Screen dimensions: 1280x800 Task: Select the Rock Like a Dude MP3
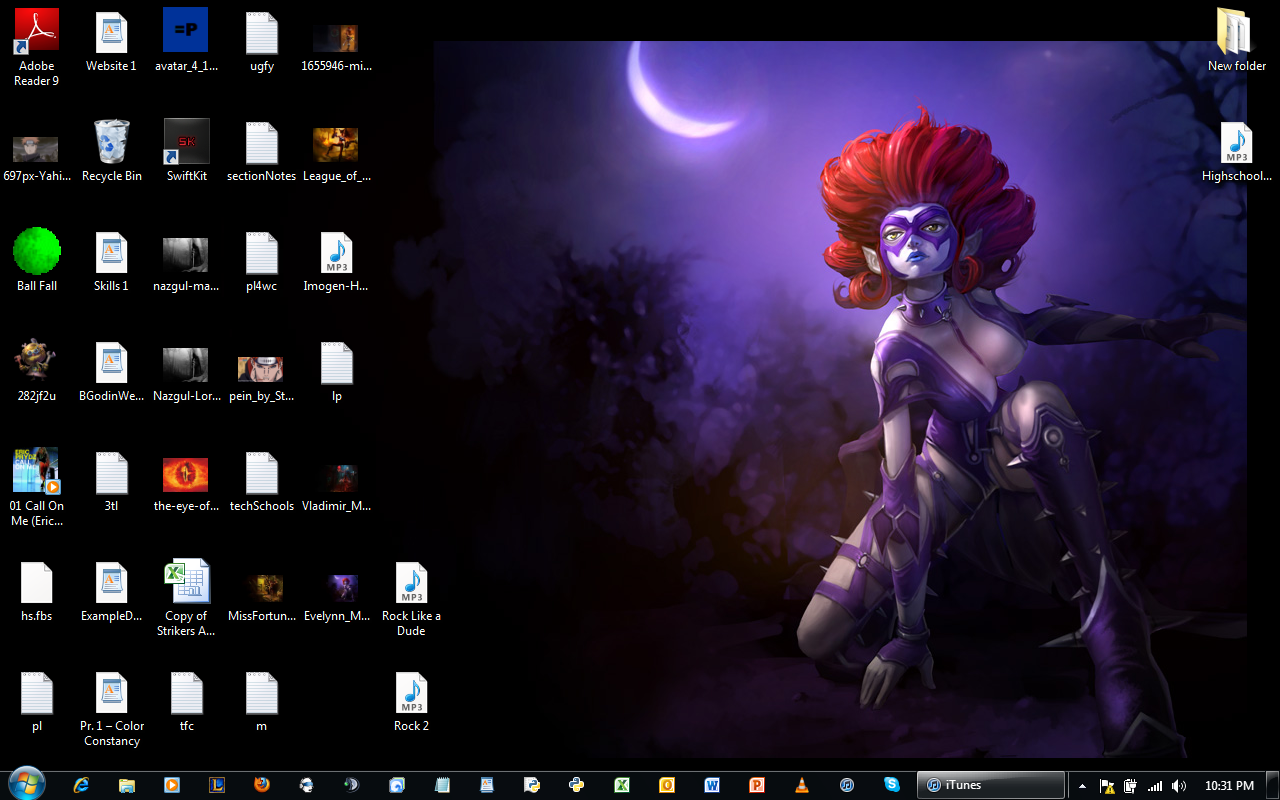pyautogui.click(x=411, y=583)
